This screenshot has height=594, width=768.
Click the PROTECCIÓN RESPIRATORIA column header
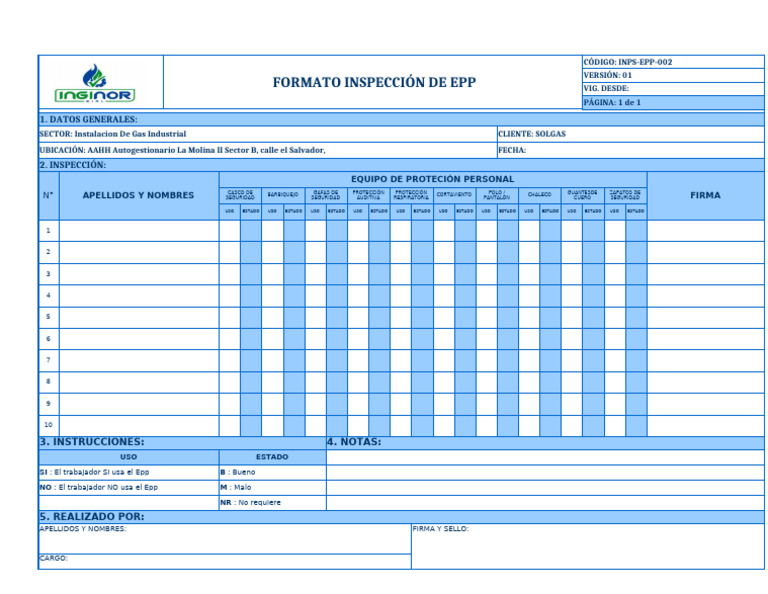[411, 195]
